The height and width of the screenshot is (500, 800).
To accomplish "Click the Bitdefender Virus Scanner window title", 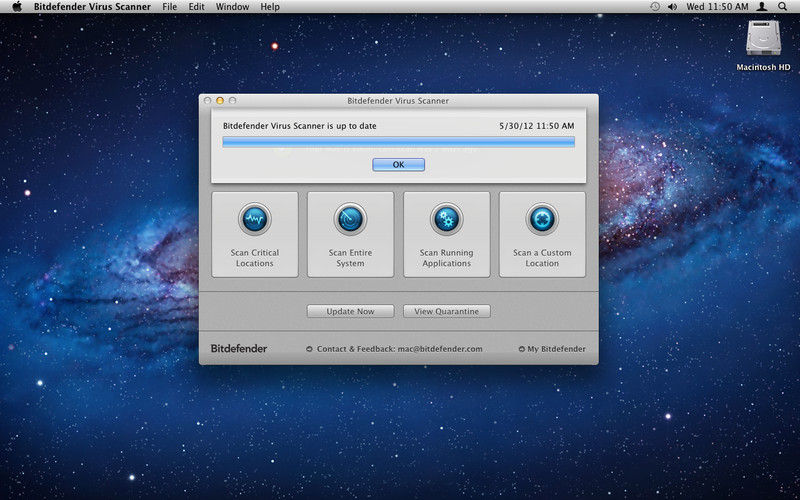I will (x=398, y=101).
